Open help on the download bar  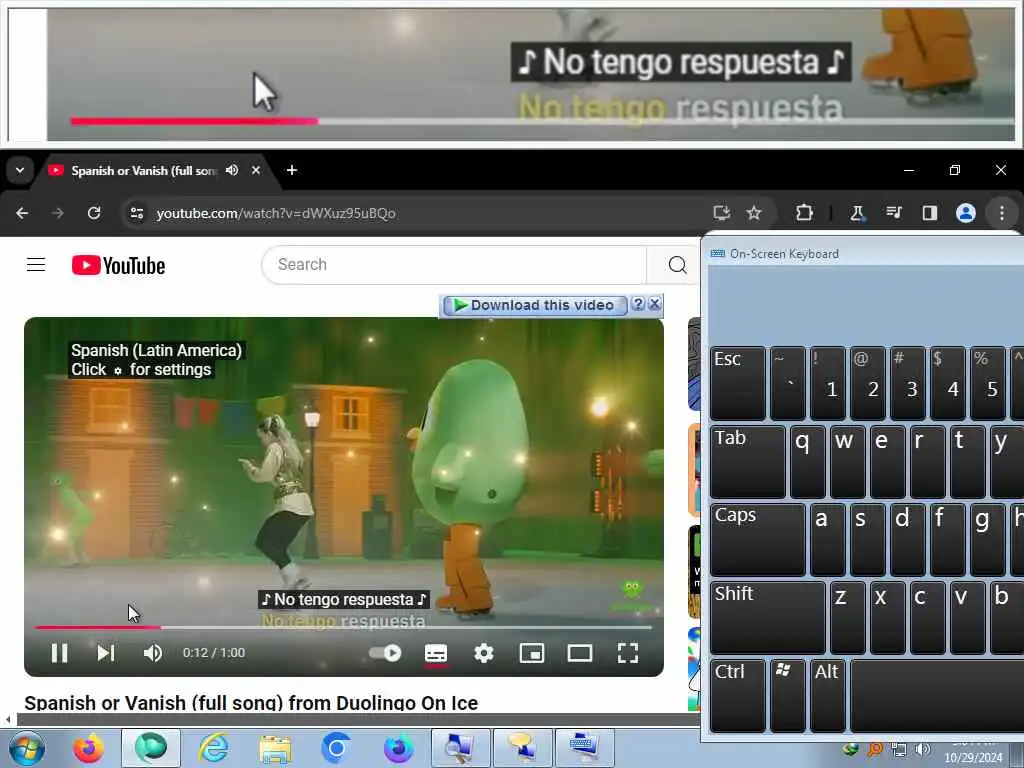638,304
